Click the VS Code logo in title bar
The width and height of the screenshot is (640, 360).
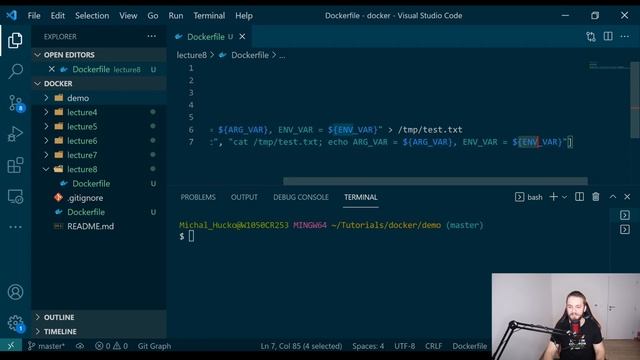click(x=11, y=16)
